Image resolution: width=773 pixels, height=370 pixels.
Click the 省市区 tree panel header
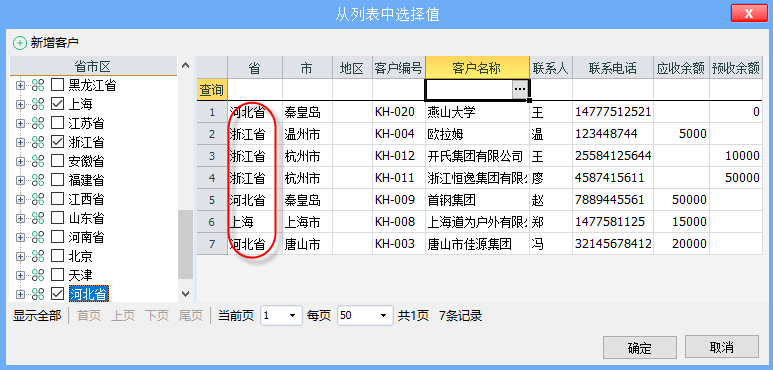93,66
